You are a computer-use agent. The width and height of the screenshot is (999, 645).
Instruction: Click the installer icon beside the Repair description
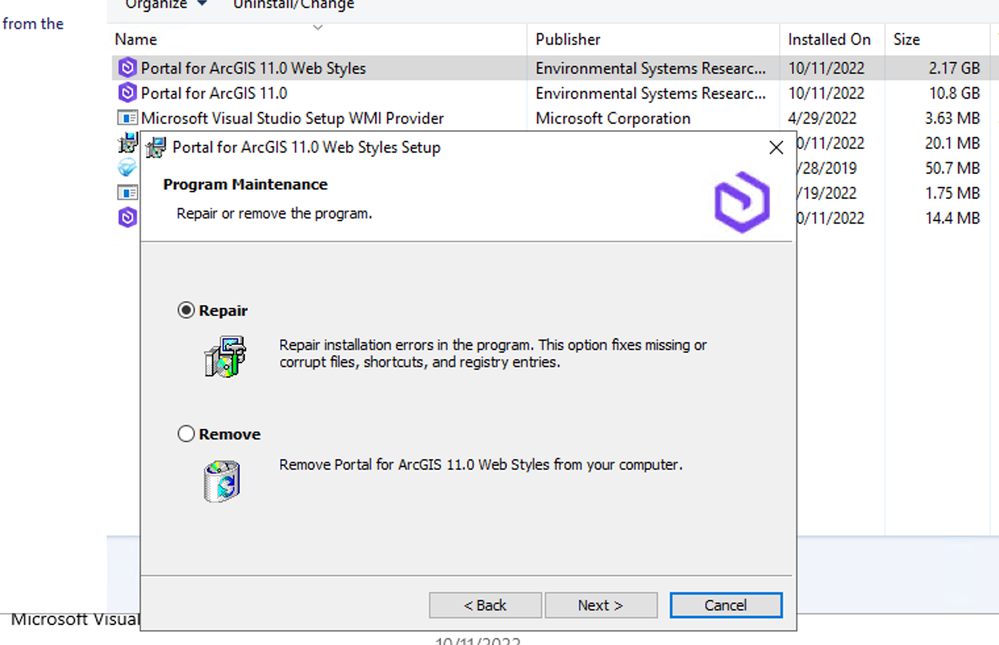tap(223, 357)
